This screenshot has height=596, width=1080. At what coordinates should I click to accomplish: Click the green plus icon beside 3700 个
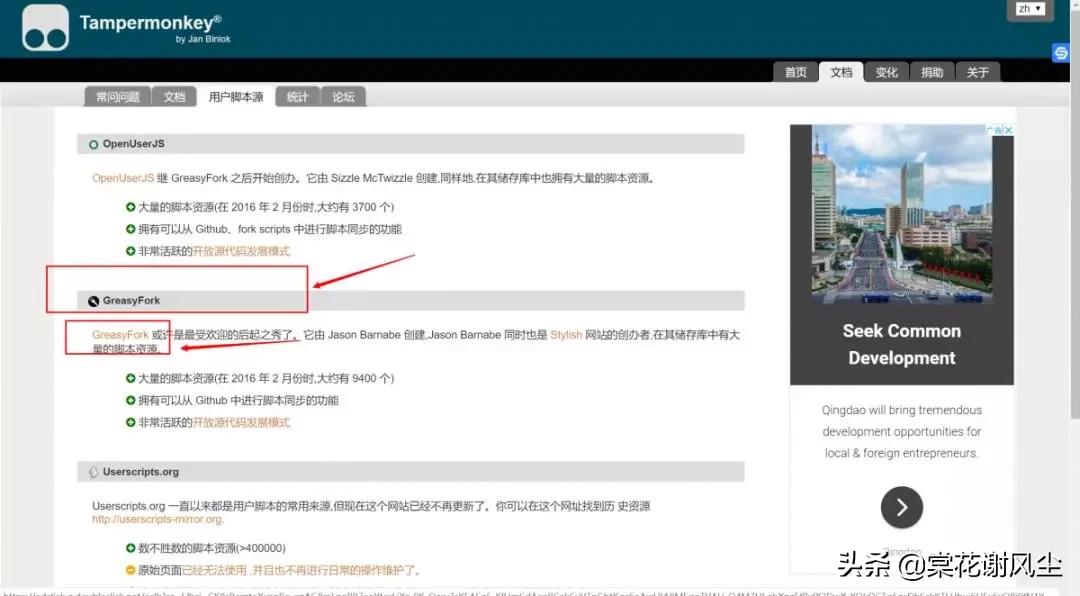[x=131, y=207]
